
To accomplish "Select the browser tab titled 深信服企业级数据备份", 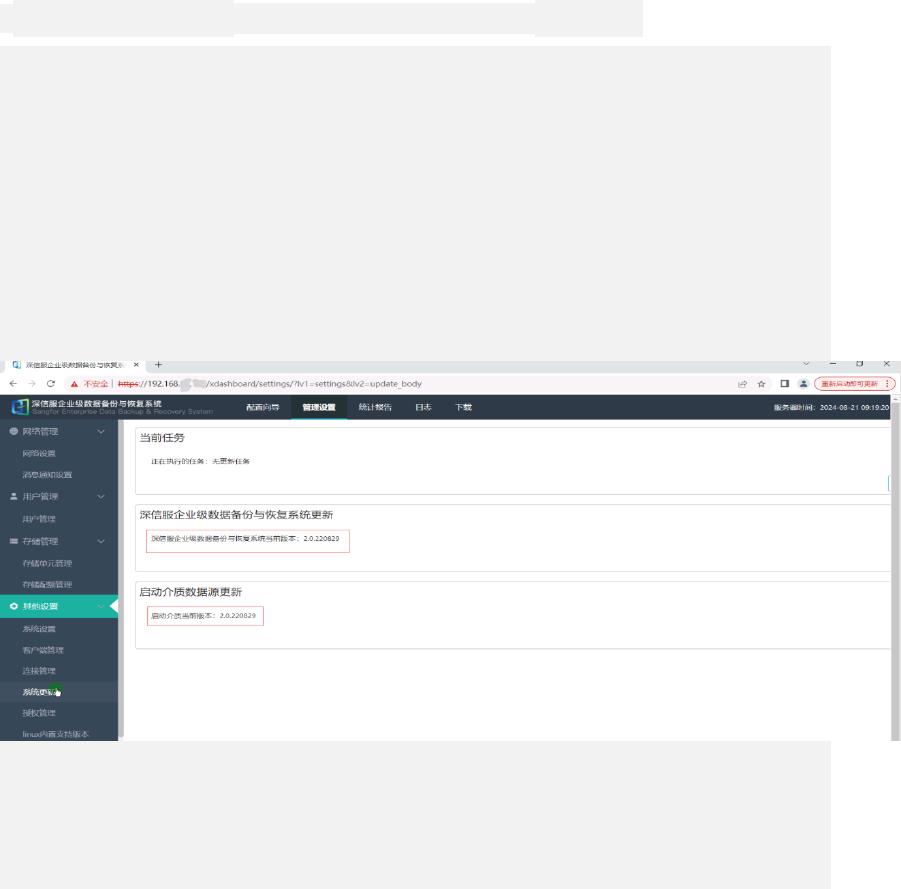I will tap(75, 364).
